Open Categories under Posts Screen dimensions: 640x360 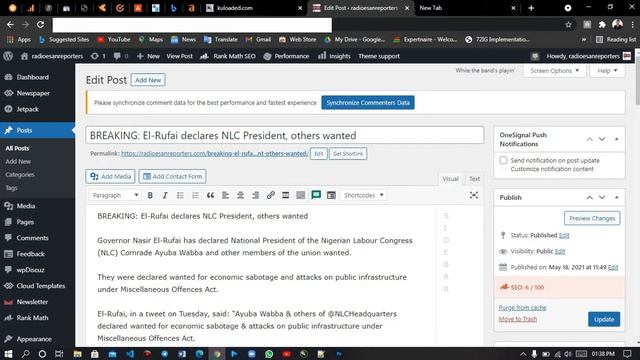(x=20, y=175)
